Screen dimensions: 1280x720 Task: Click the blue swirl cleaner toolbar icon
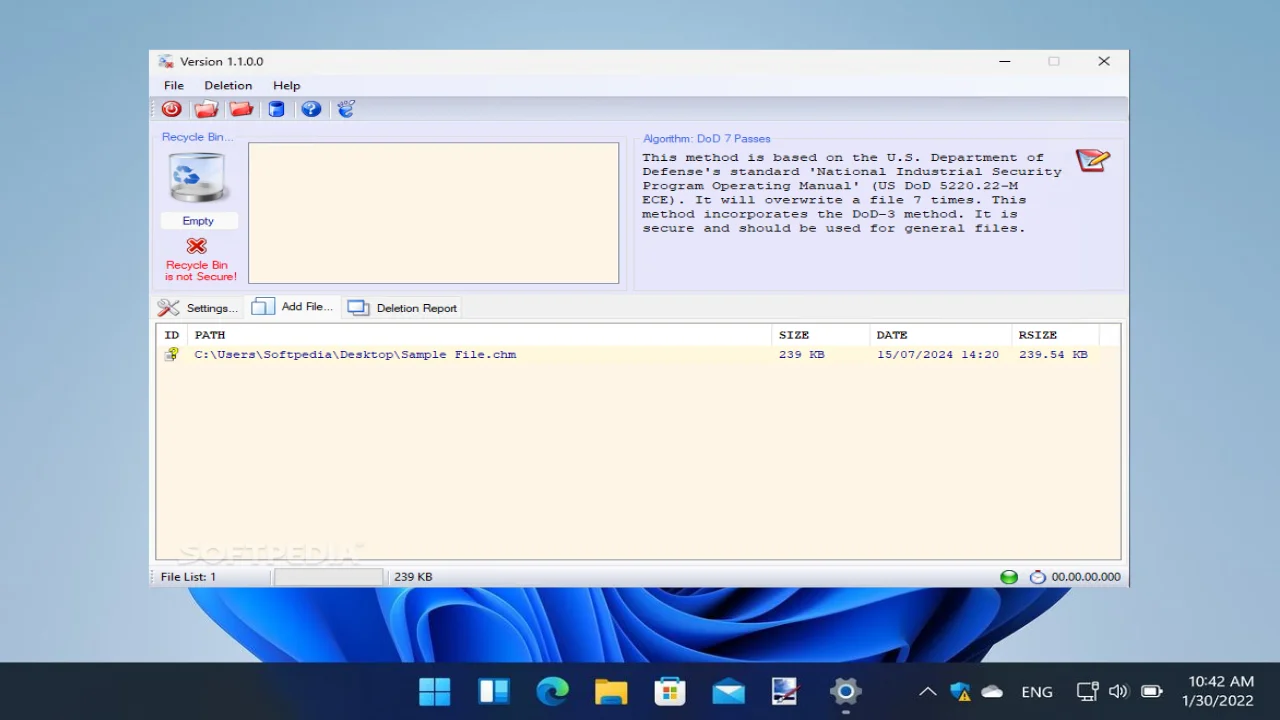pyautogui.click(x=346, y=109)
